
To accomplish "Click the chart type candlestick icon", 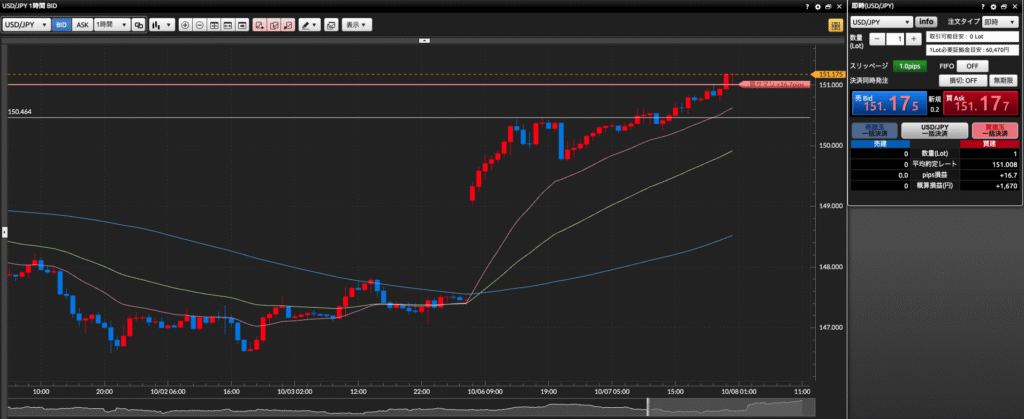I will pyautogui.click(x=160, y=24).
